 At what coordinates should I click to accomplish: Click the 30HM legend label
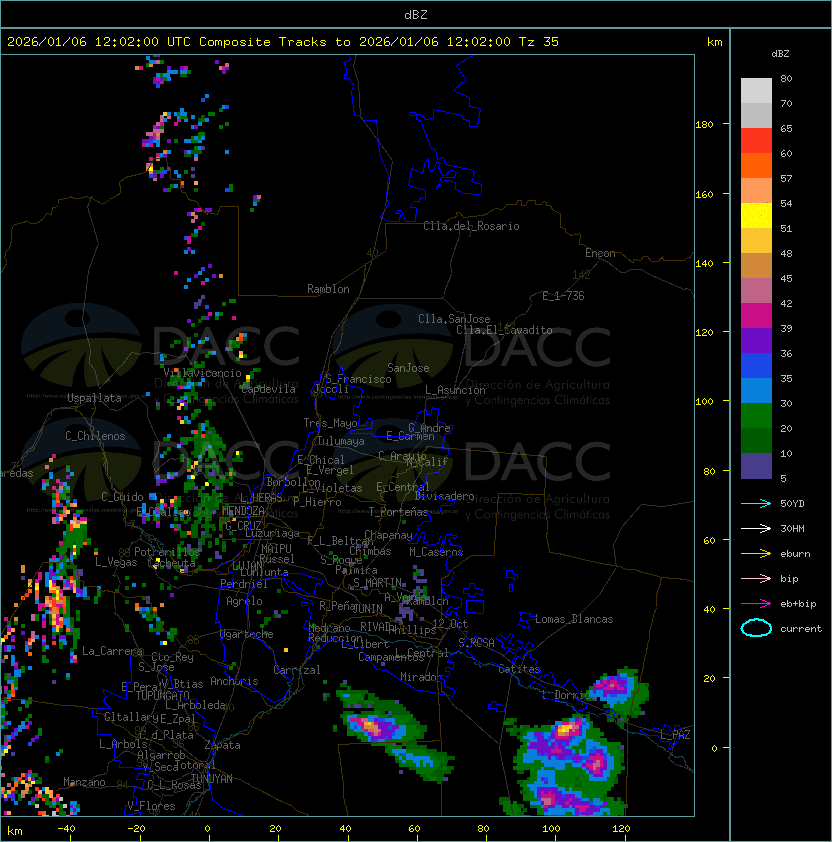[792, 529]
